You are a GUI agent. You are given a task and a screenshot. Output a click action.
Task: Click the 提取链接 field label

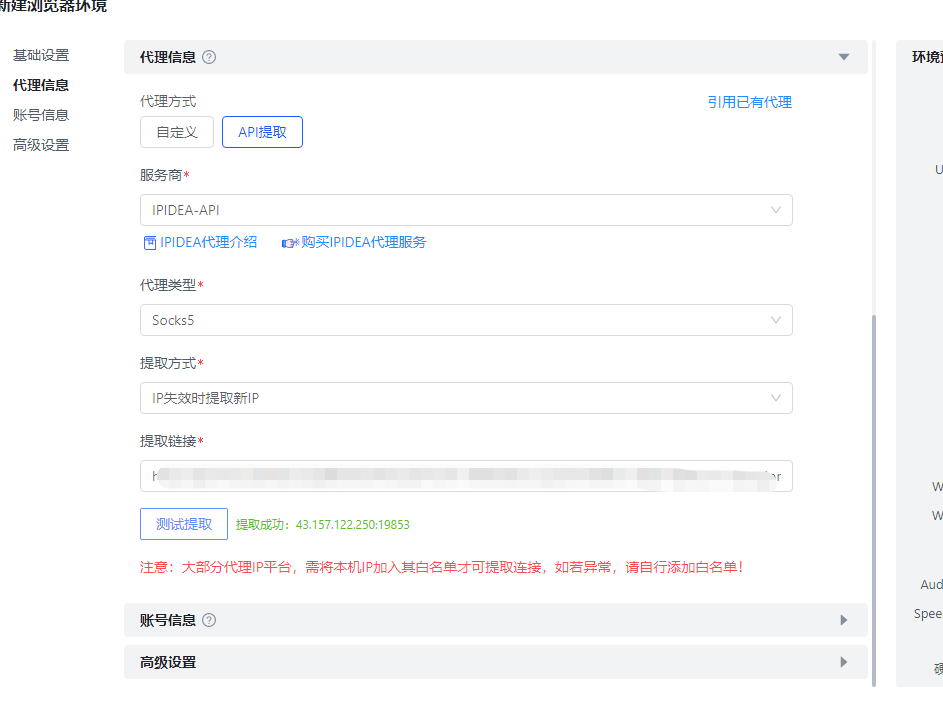tap(168, 441)
